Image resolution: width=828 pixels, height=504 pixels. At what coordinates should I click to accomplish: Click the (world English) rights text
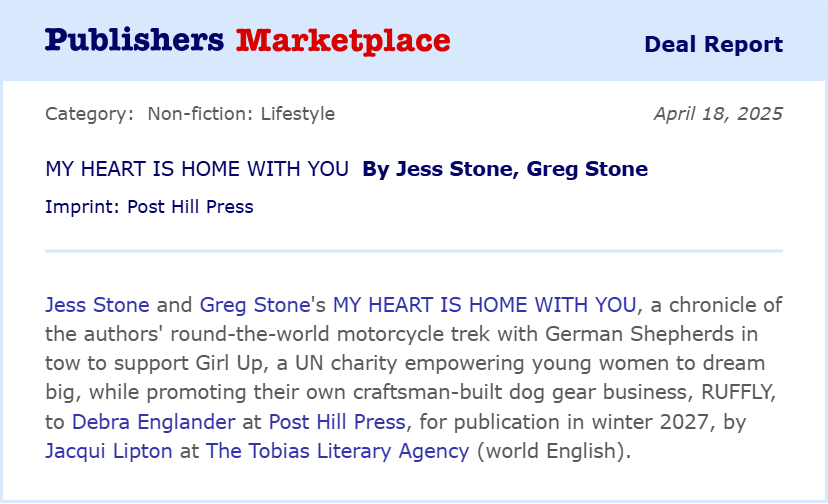pyautogui.click(x=553, y=451)
